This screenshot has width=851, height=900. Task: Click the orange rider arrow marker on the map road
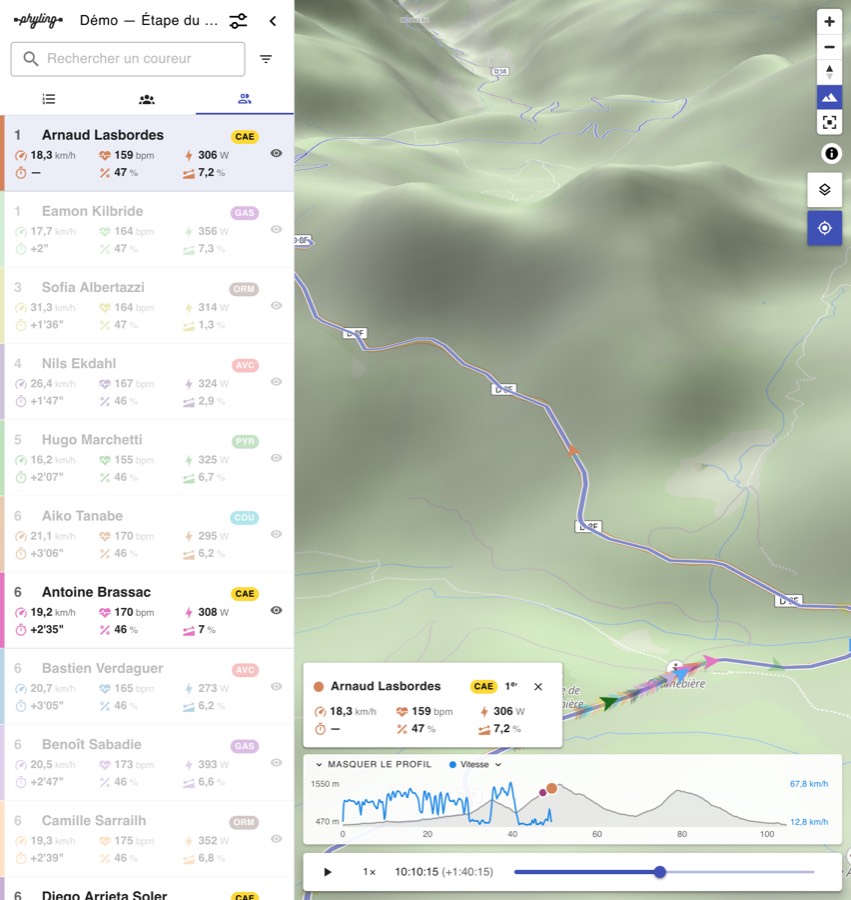572,450
